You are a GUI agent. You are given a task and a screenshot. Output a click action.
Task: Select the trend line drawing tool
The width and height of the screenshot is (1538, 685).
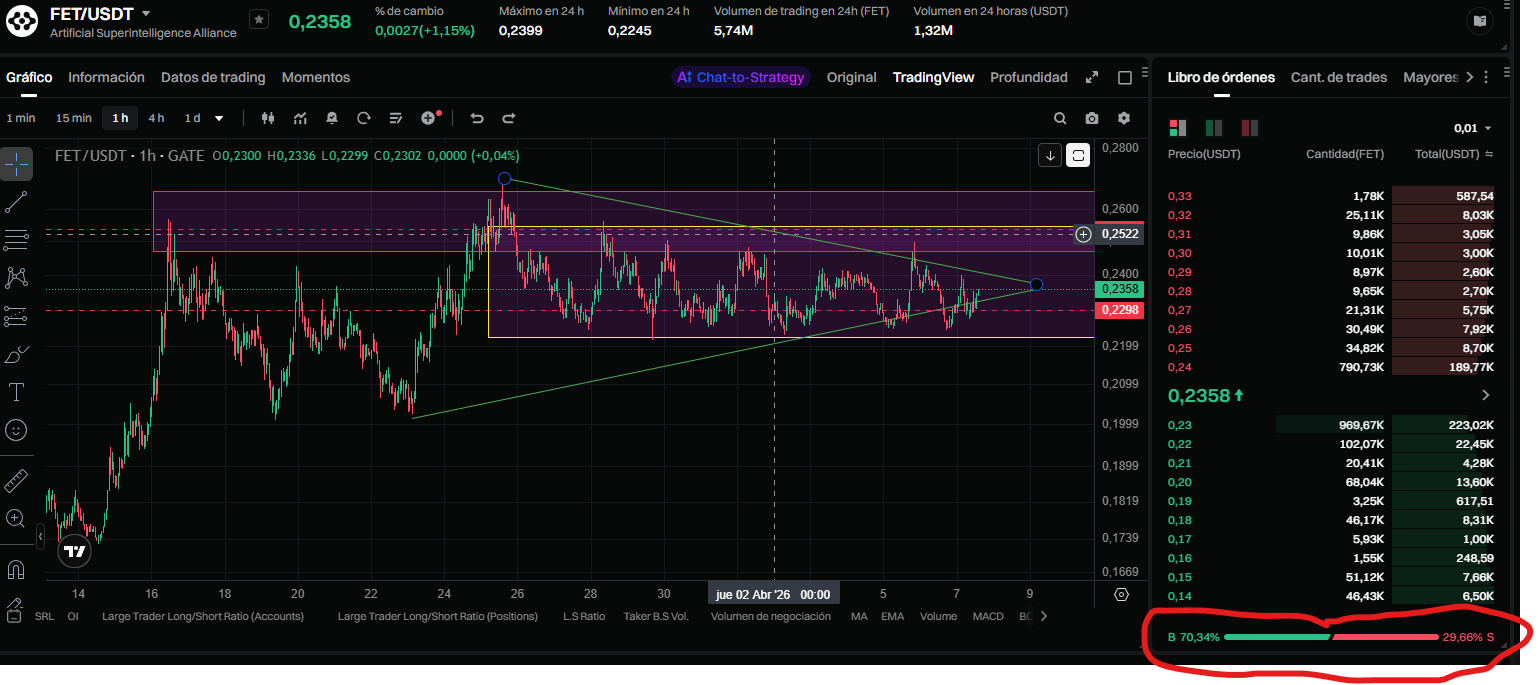coord(16,202)
